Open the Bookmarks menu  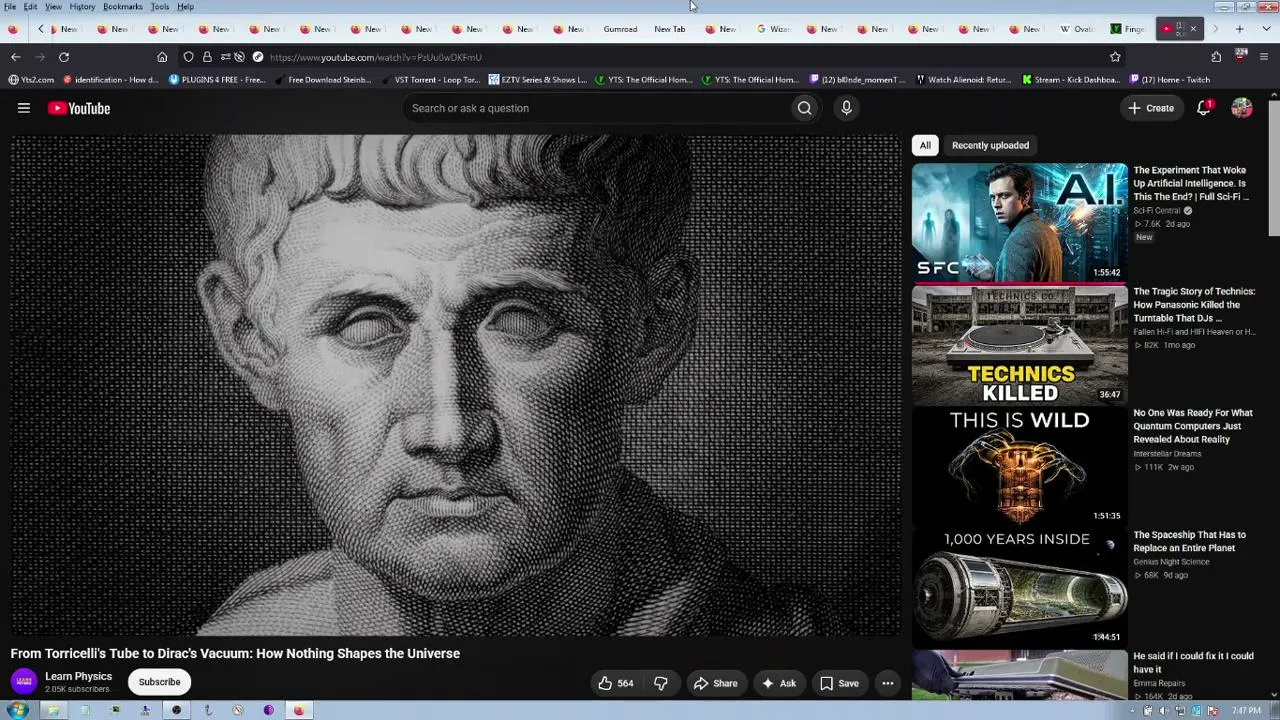[x=123, y=7]
